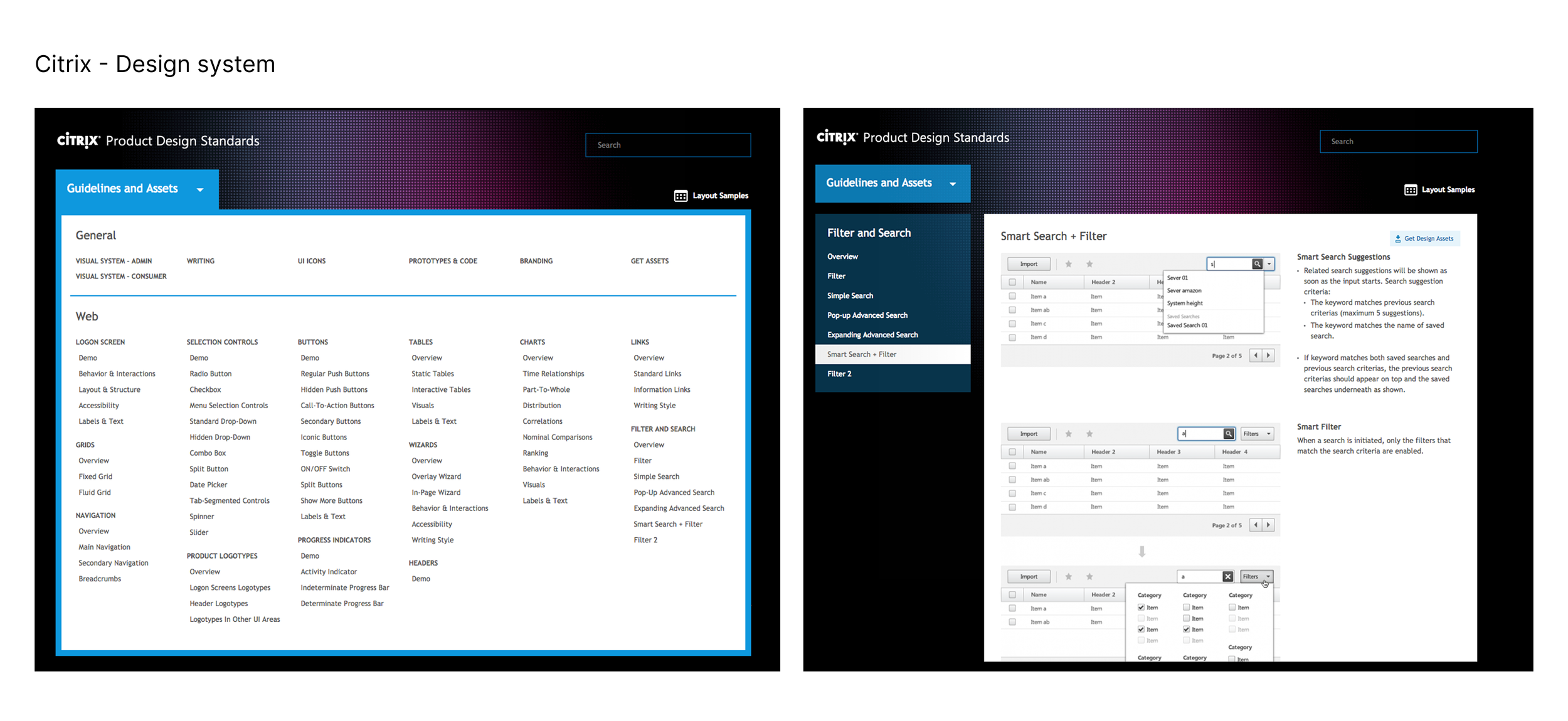
Task: Choose the "Saved Search 01" suggestion
Action: (x=1187, y=325)
